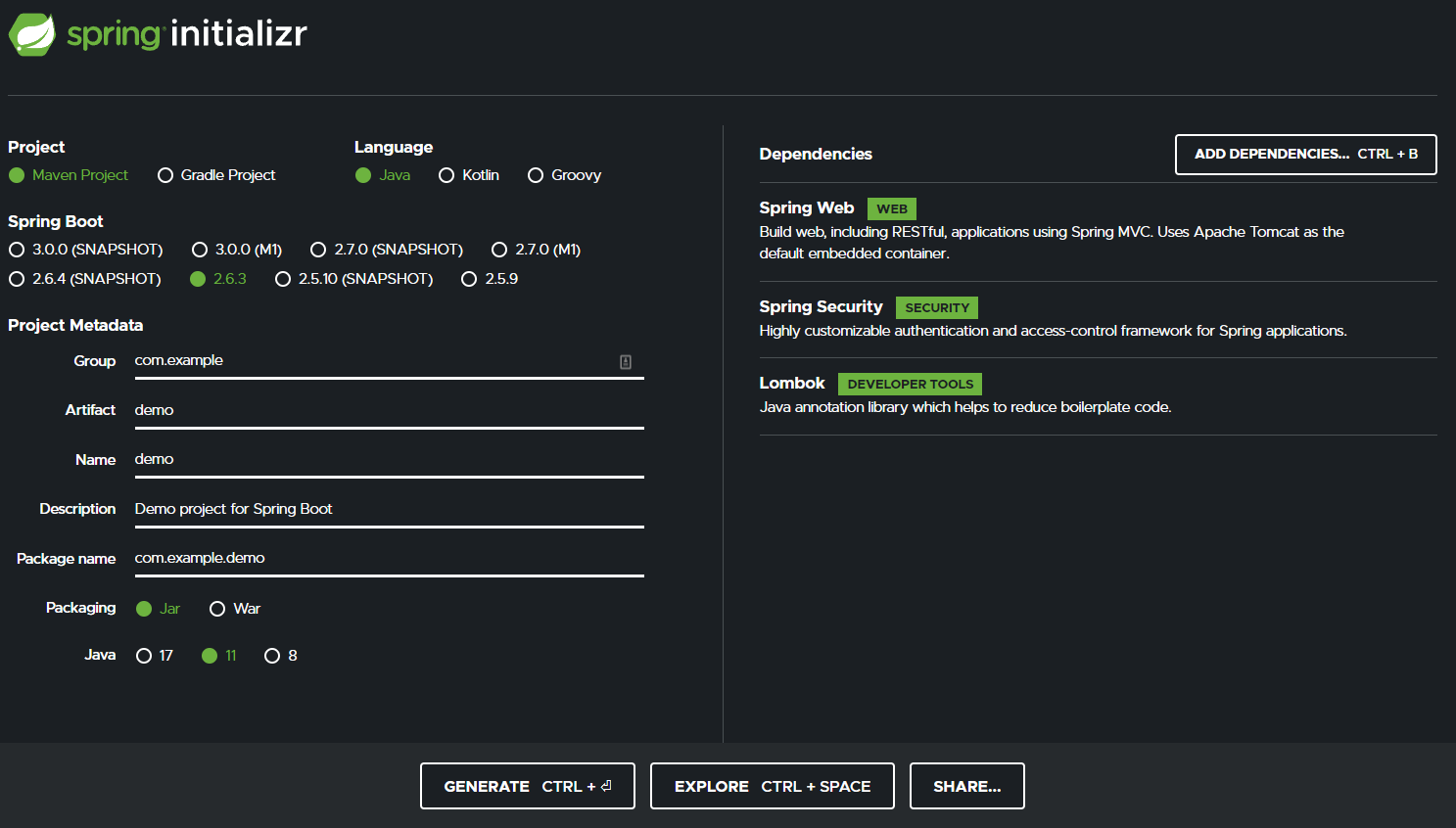1456x828 pixels.
Task: Click the Spring Security description text
Action: pyautogui.click(x=1053, y=331)
